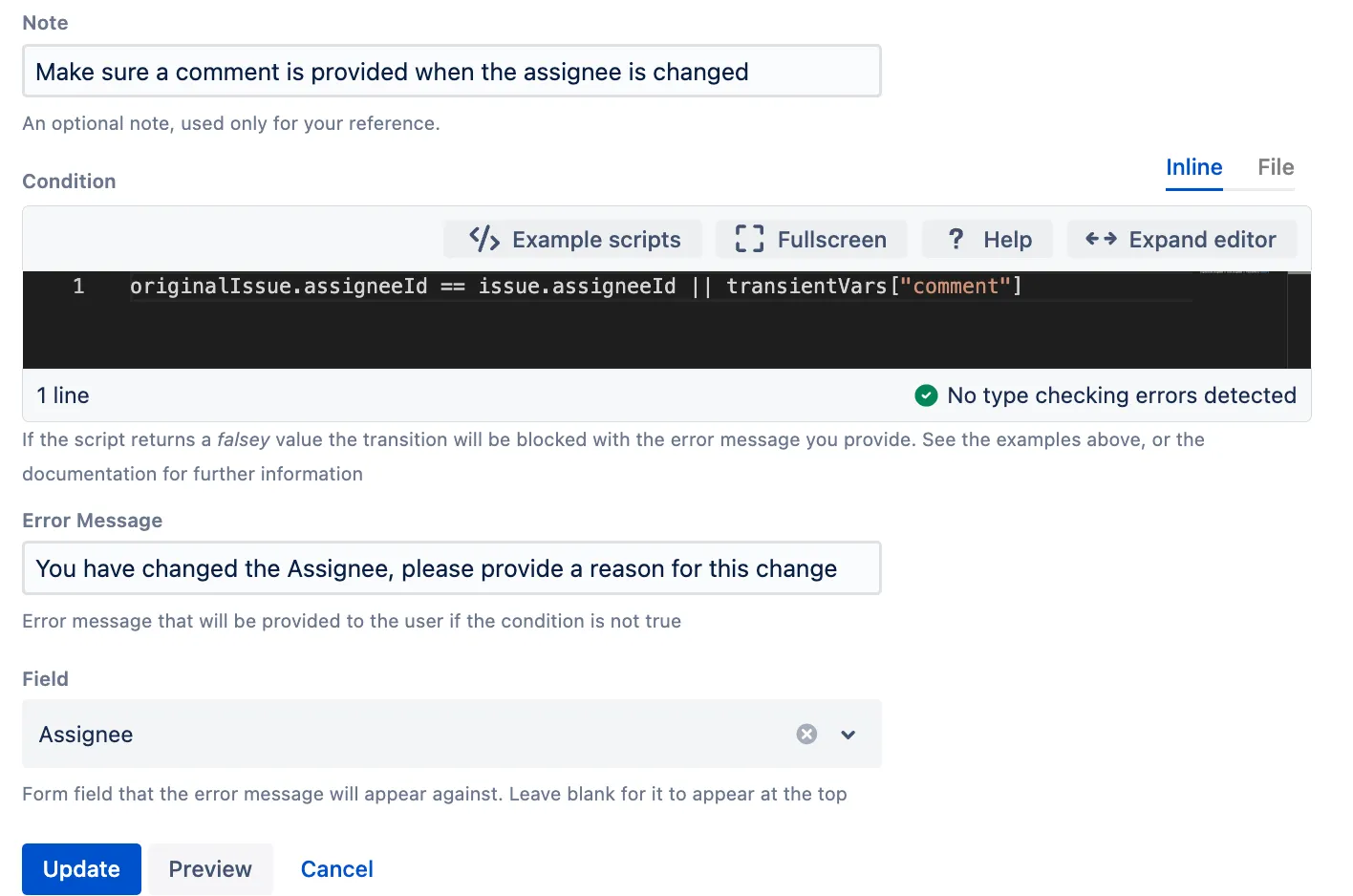Image resolution: width=1353 pixels, height=896 pixels.
Task: Click the Preview button
Action: pos(210,869)
